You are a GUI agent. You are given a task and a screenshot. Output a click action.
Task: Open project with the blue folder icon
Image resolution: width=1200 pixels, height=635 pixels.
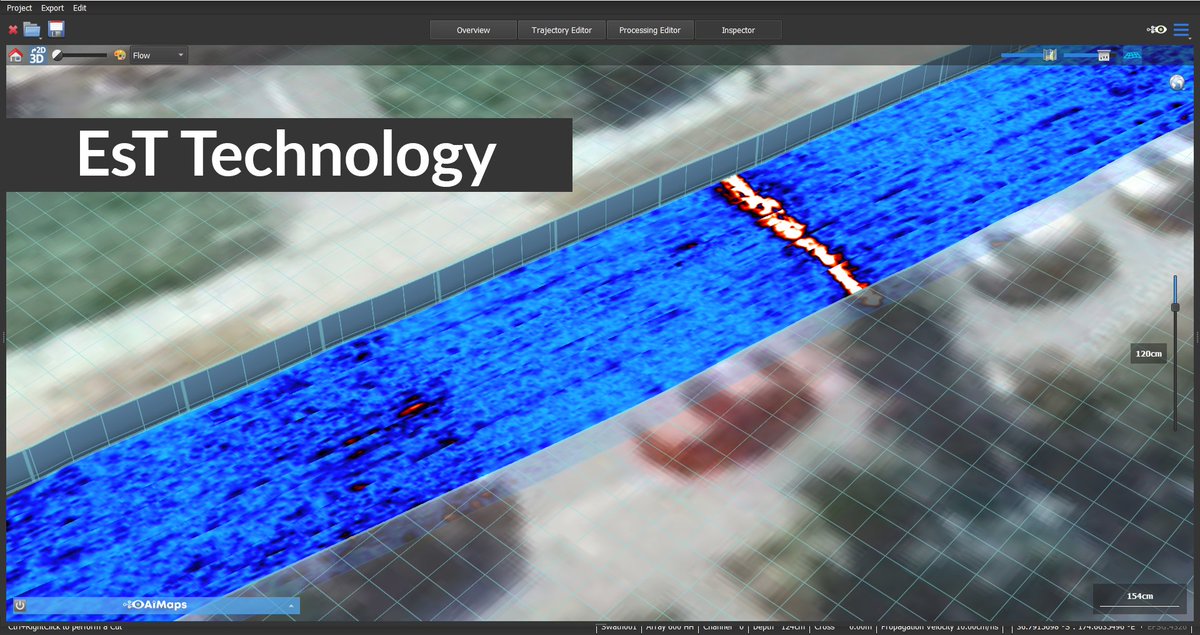pyautogui.click(x=32, y=30)
